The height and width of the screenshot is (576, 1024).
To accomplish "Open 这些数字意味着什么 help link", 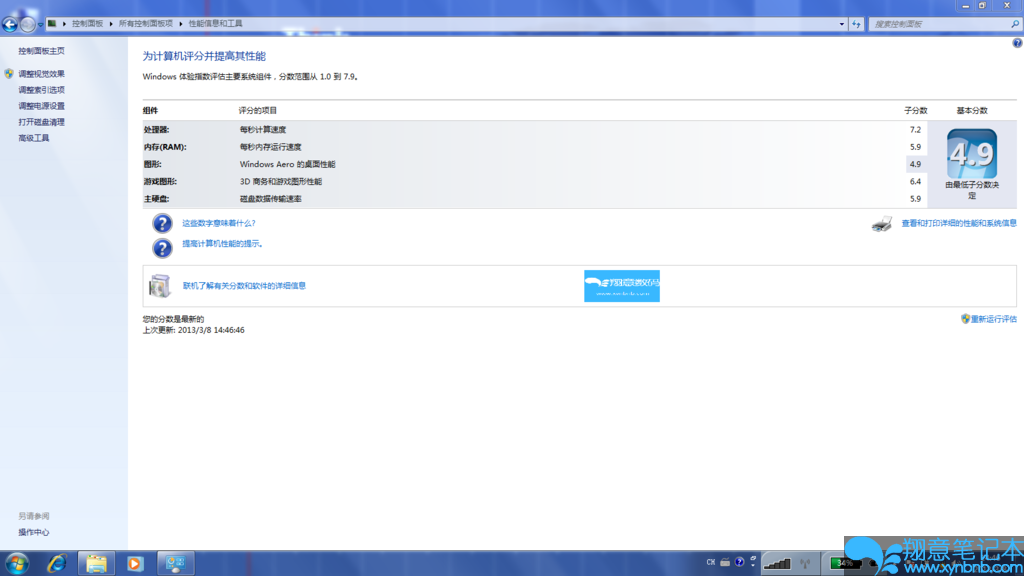I will coord(219,223).
